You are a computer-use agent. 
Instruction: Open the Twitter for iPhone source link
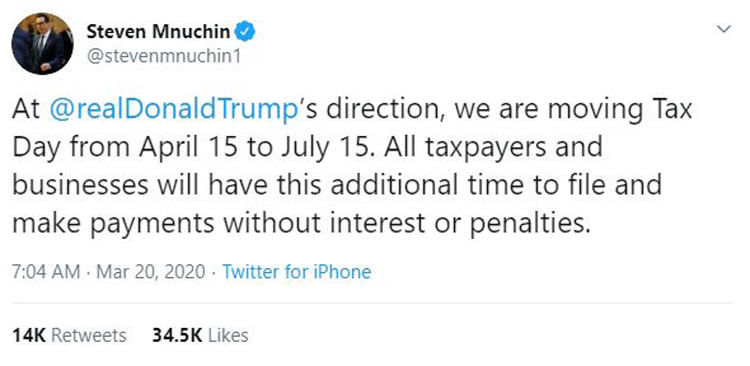(297, 272)
